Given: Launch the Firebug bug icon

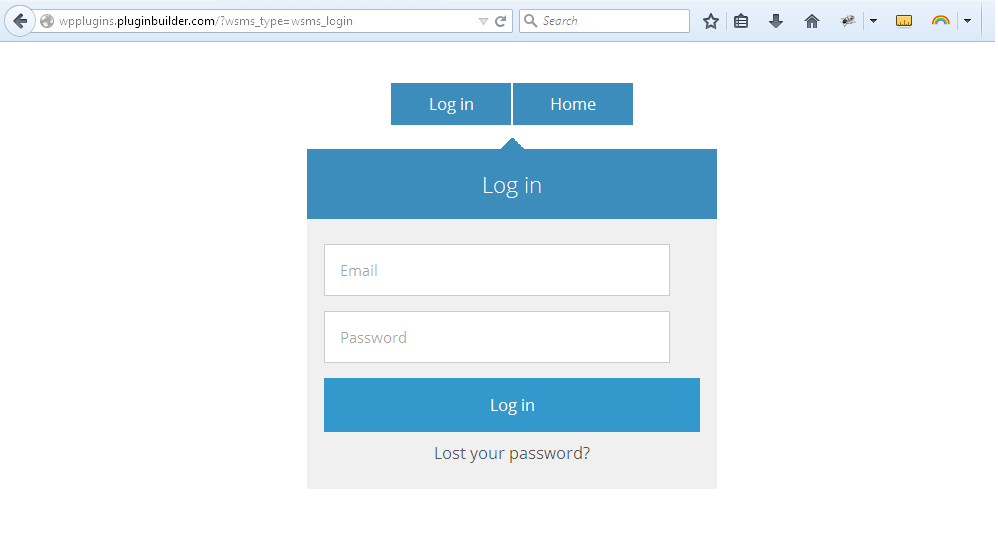Looking at the screenshot, I should (848, 21).
